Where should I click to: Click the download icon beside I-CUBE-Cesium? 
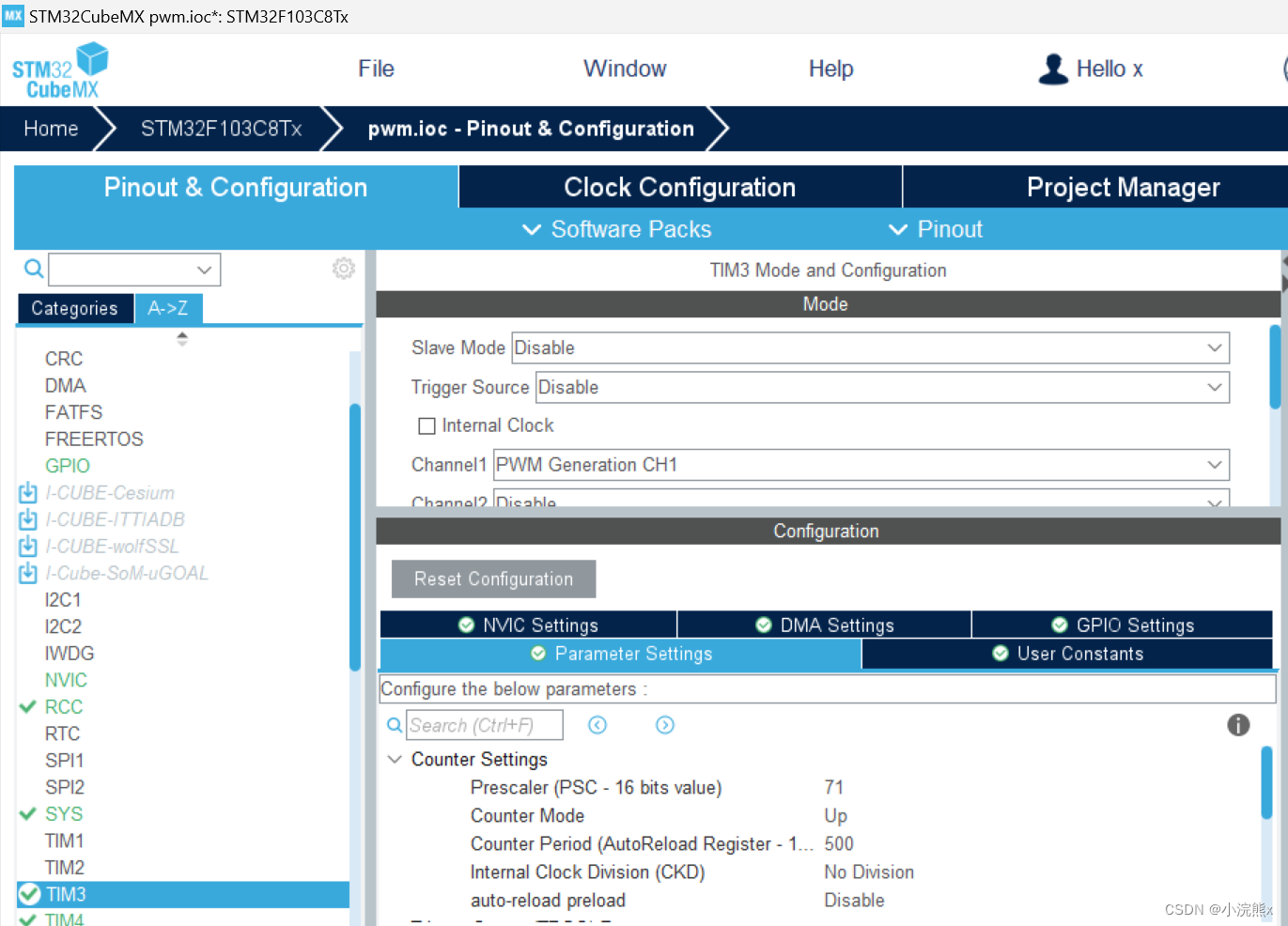28,492
